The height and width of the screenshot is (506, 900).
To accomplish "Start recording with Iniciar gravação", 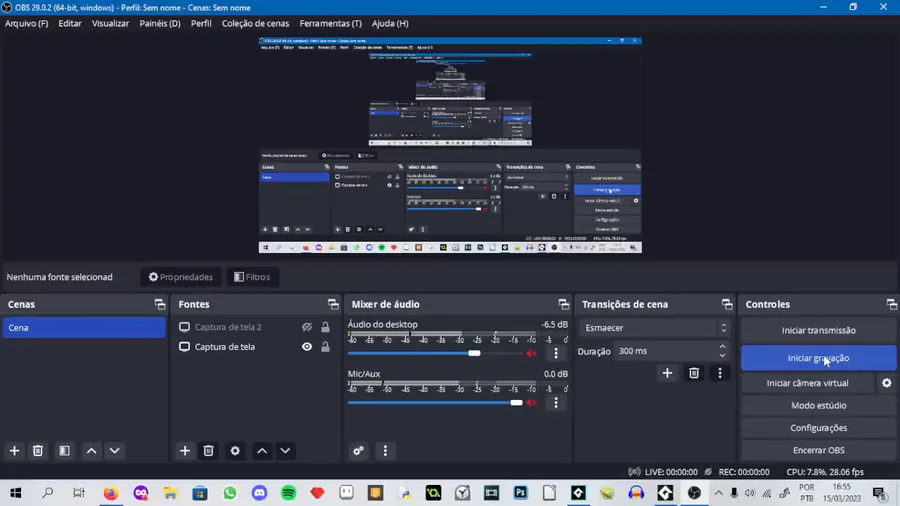I will 818,358.
